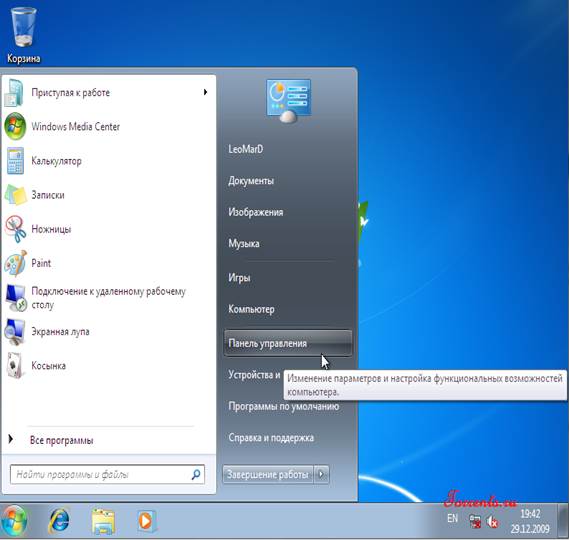The height and width of the screenshot is (540, 569).
Task: Open the Калькулятор calculator icon
Action: coord(16,161)
